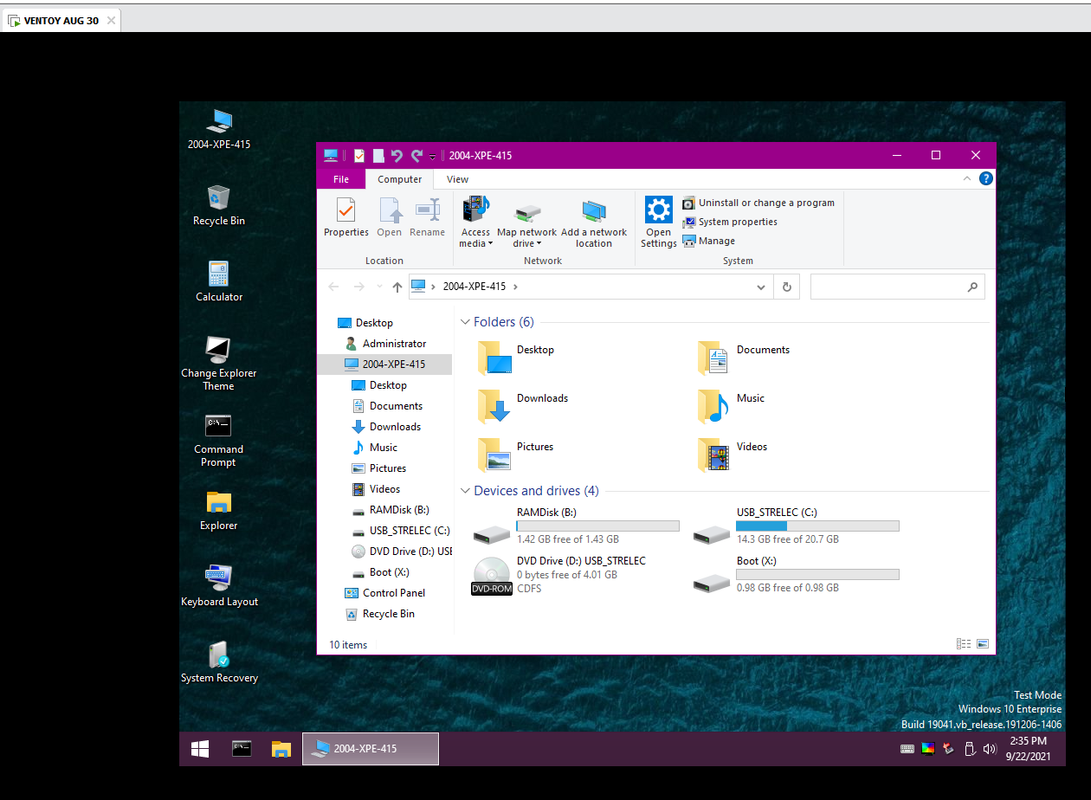Open the File tab
Image resolution: width=1091 pixels, height=800 pixels.
341,179
